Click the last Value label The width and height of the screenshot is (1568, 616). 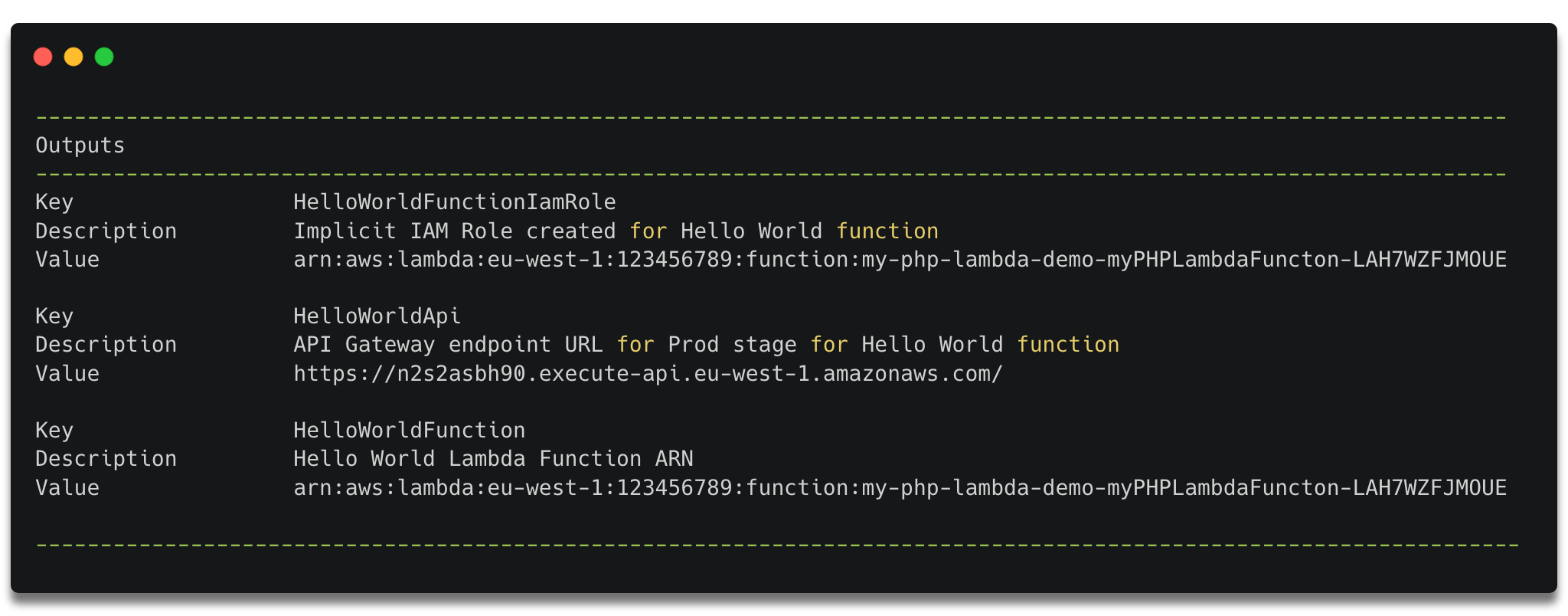pyautogui.click(x=67, y=488)
